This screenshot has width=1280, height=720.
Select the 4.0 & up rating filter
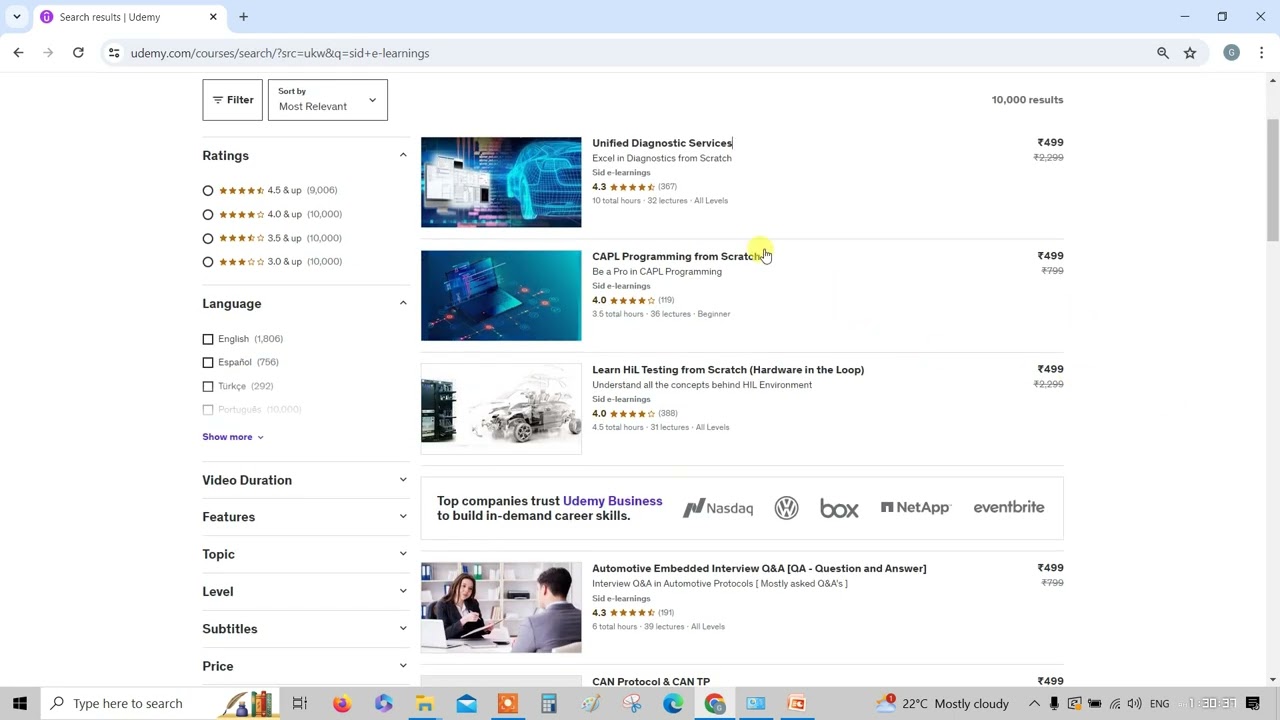pos(208,214)
